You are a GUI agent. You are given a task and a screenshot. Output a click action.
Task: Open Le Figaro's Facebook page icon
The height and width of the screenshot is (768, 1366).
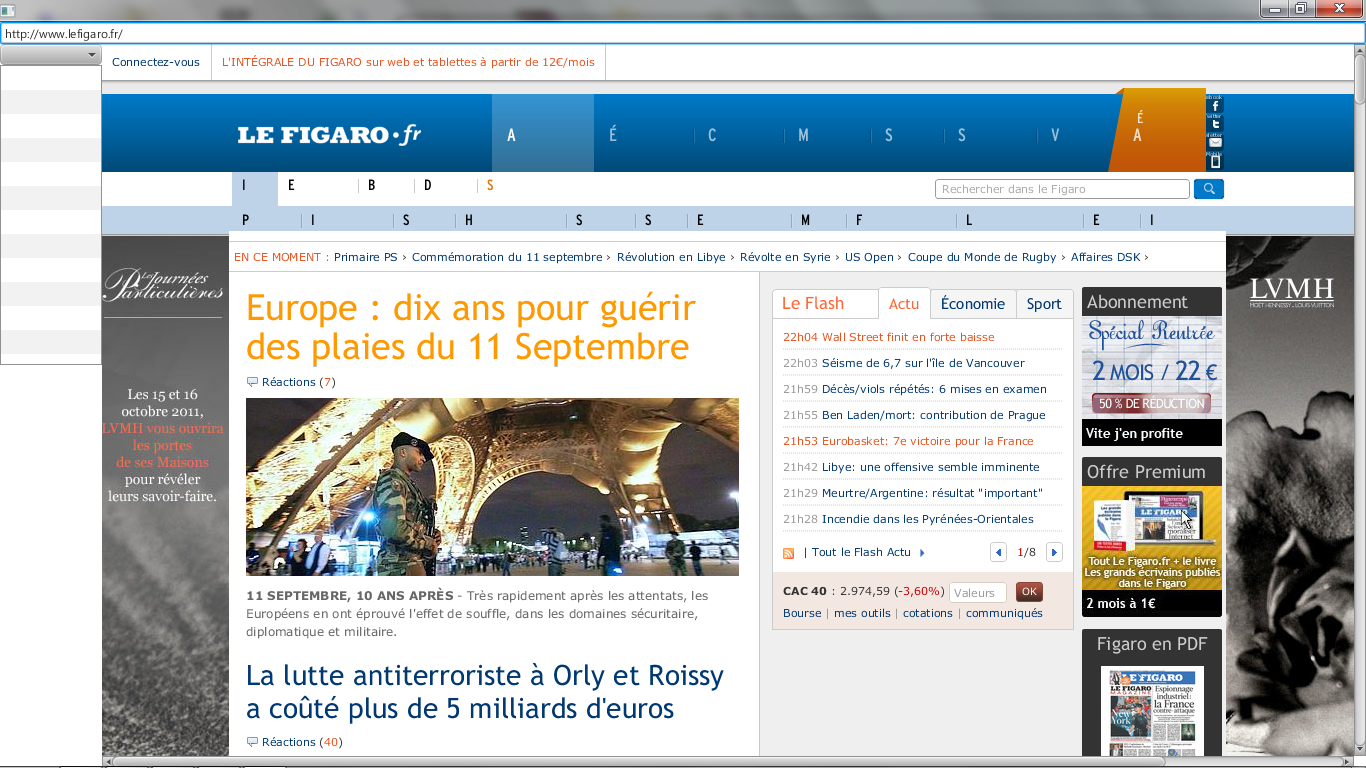[x=1215, y=105]
